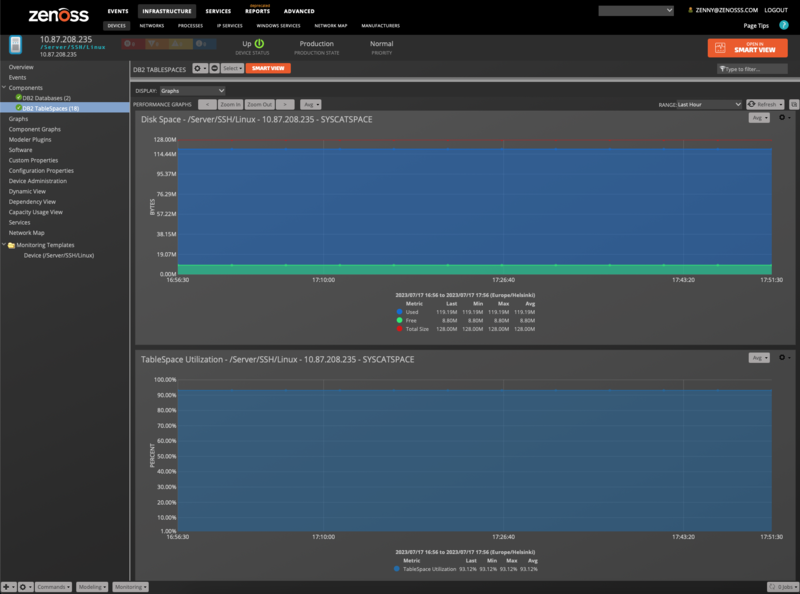800x594 pixels.
Task: Click the green device status power icon
Action: (x=259, y=43)
